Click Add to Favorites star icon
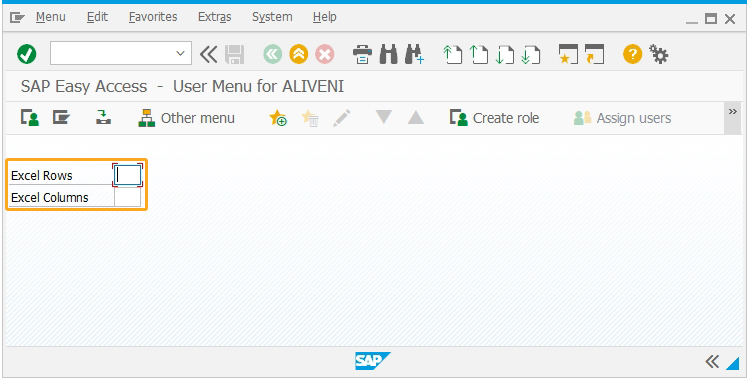Image resolution: width=750 pixels, height=378 pixels. (x=278, y=118)
